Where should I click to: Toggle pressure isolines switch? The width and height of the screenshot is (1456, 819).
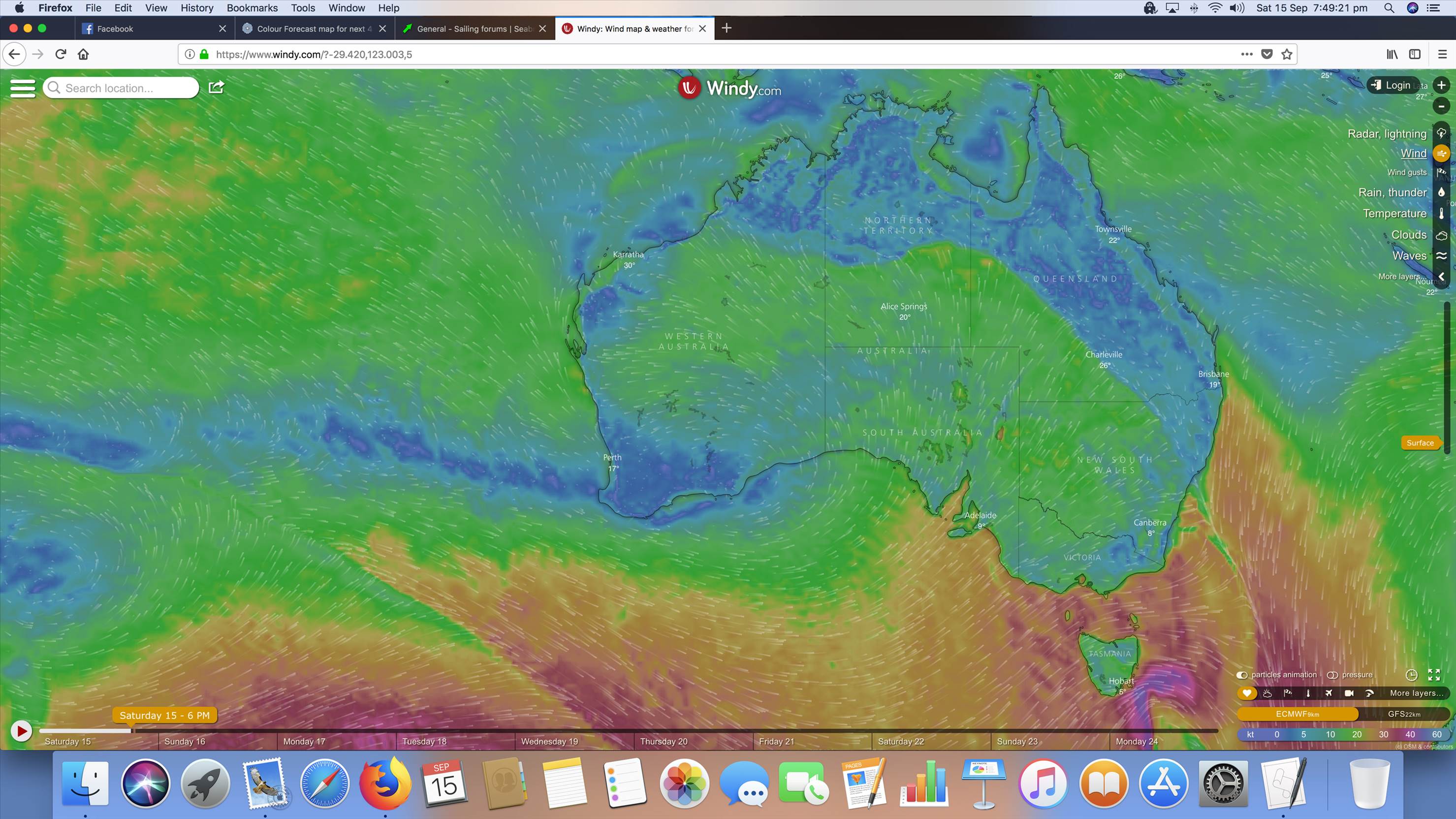point(1332,675)
